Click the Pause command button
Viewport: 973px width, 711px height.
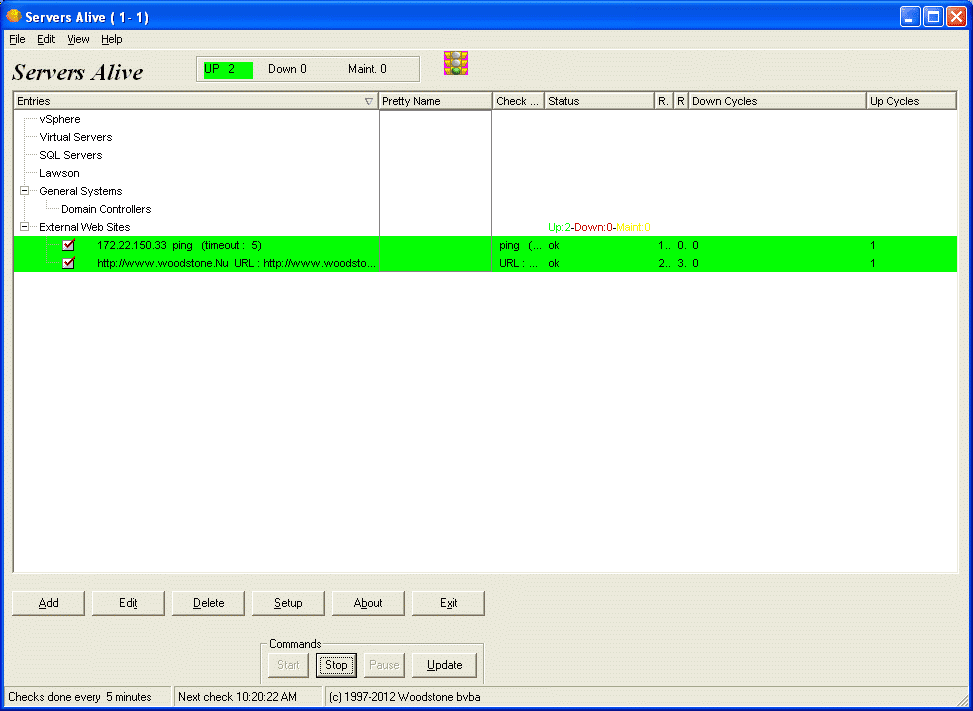pyautogui.click(x=384, y=665)
